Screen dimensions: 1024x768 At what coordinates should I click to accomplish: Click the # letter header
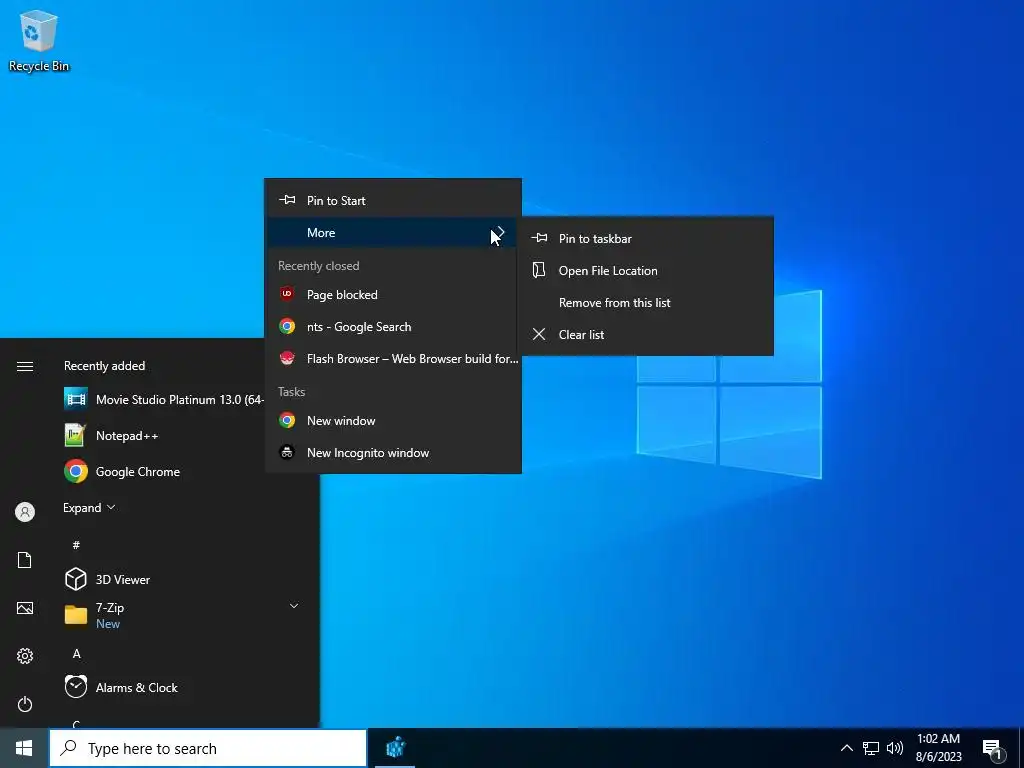pos(76,545)
